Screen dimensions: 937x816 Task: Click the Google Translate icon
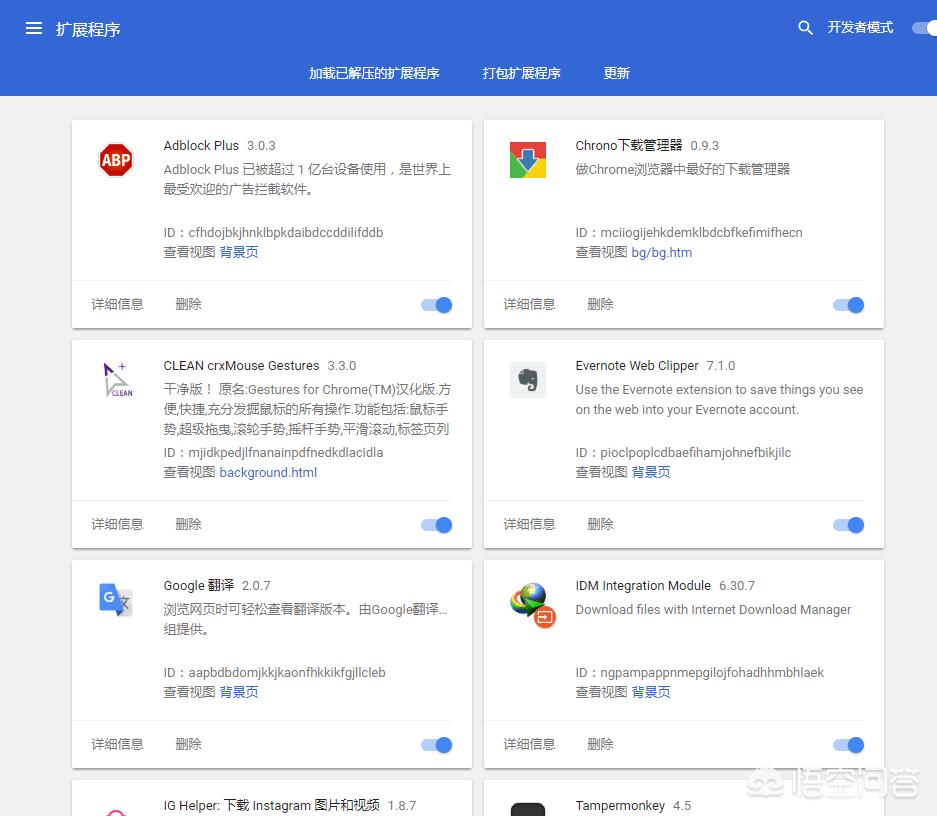point(116,600)
